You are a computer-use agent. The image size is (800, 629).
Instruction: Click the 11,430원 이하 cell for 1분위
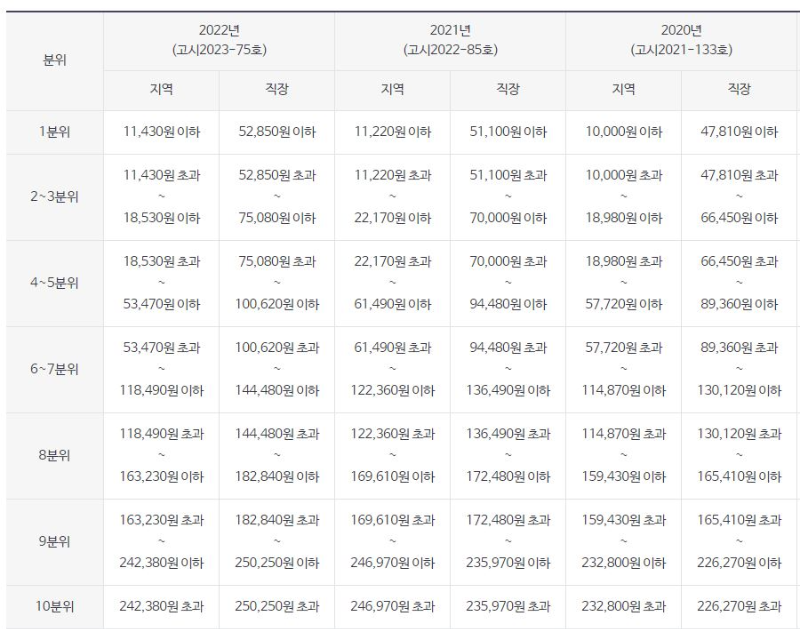point(158,130)
